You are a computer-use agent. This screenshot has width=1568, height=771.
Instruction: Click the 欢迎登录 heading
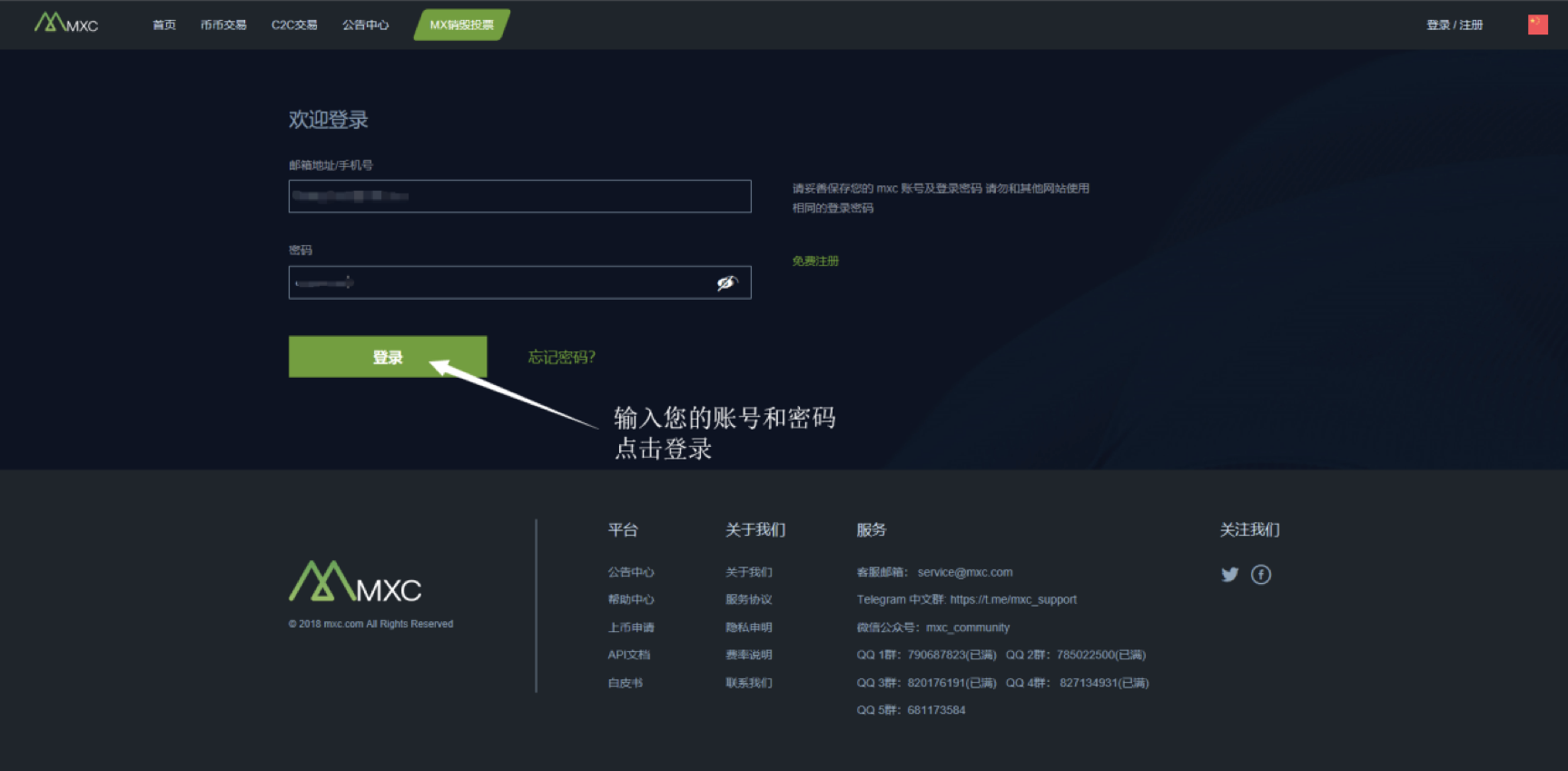pyautogui.click(x=329, y=120)
